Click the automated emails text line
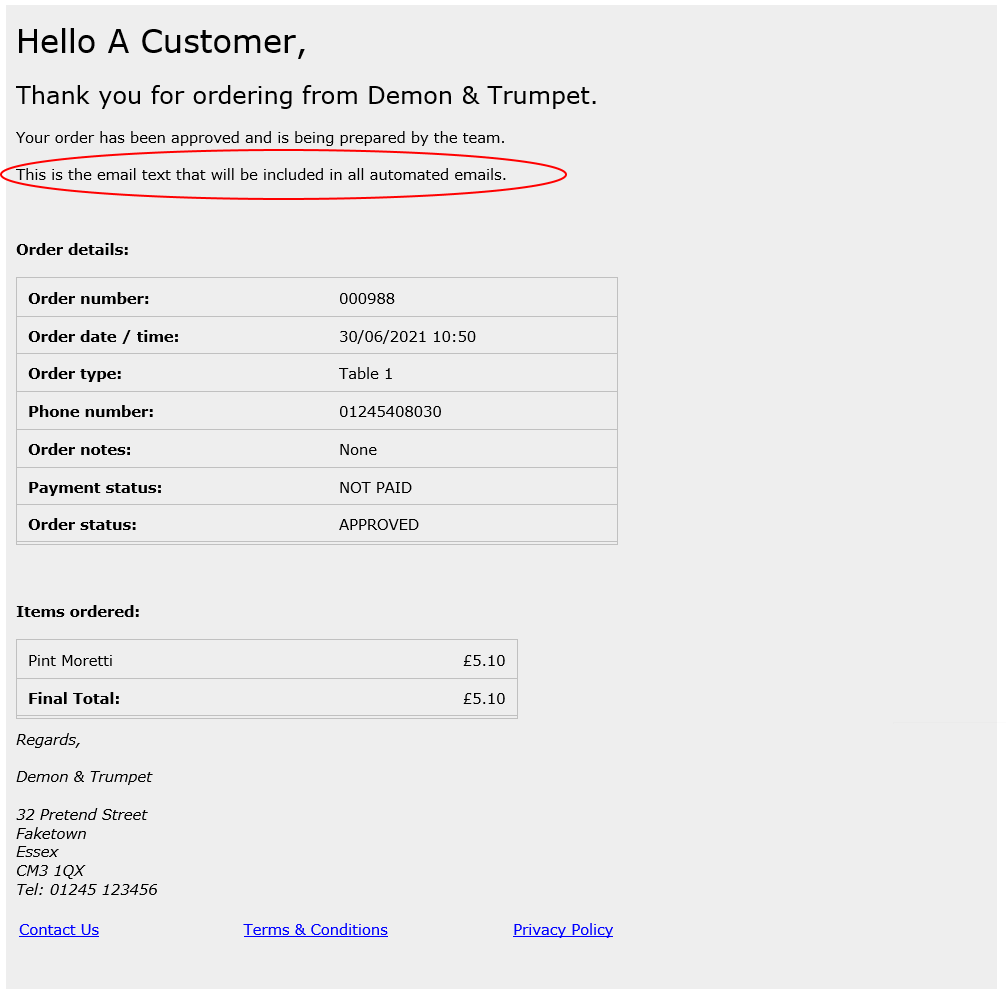 [261, 174]
